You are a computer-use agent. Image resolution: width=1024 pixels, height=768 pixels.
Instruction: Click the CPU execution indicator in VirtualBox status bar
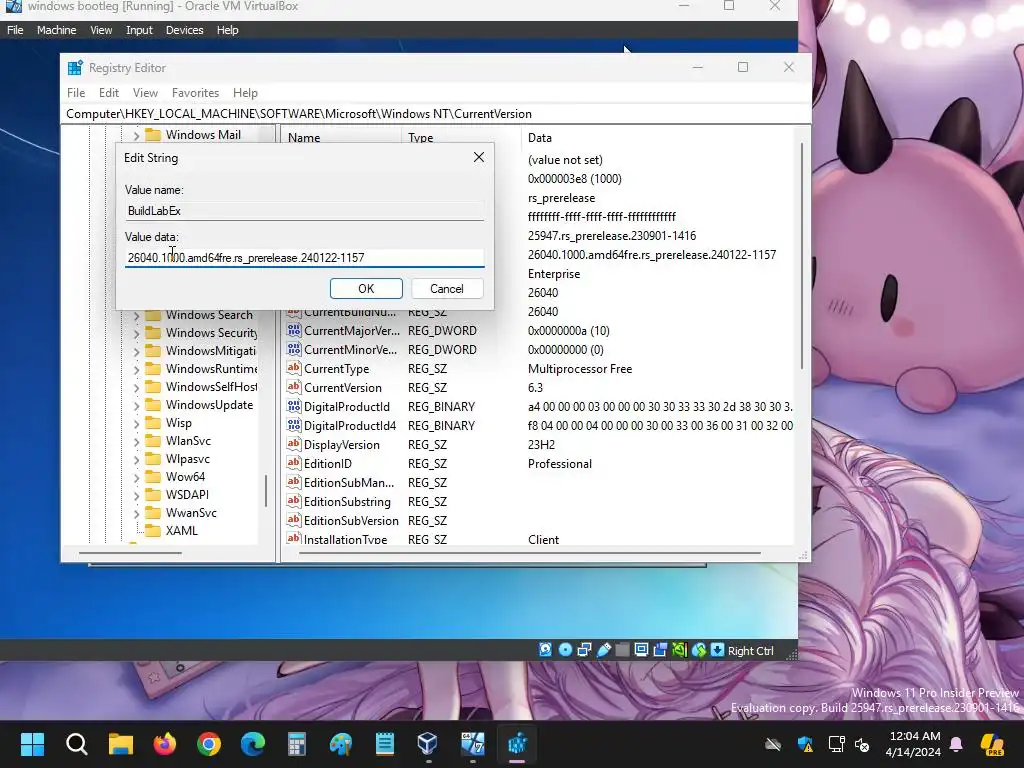(x=680, y=650)
